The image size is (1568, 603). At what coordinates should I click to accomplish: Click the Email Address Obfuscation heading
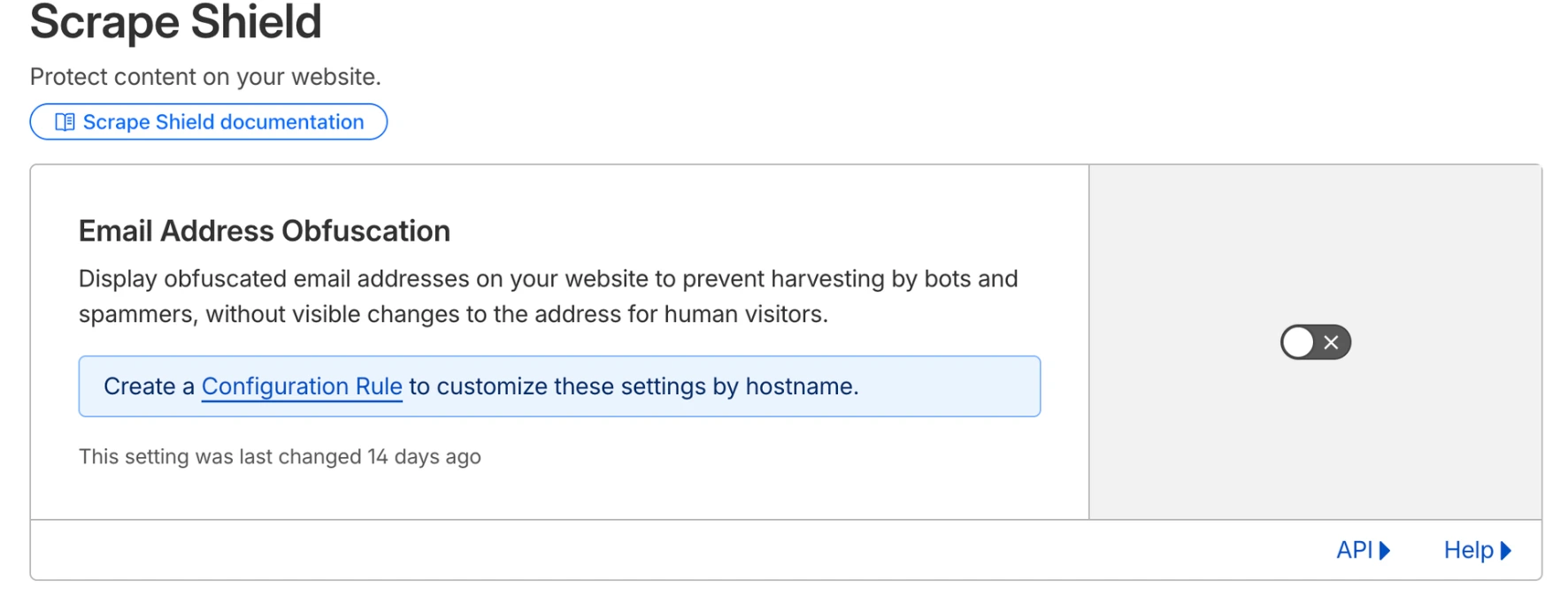click(x=264, y=231)
